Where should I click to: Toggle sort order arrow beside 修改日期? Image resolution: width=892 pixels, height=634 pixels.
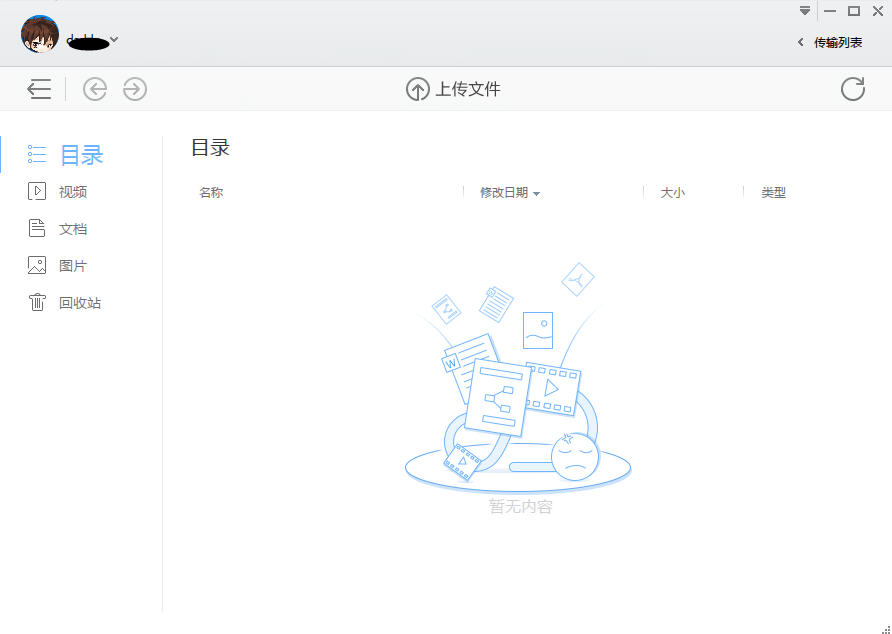[x=537, y=193]
